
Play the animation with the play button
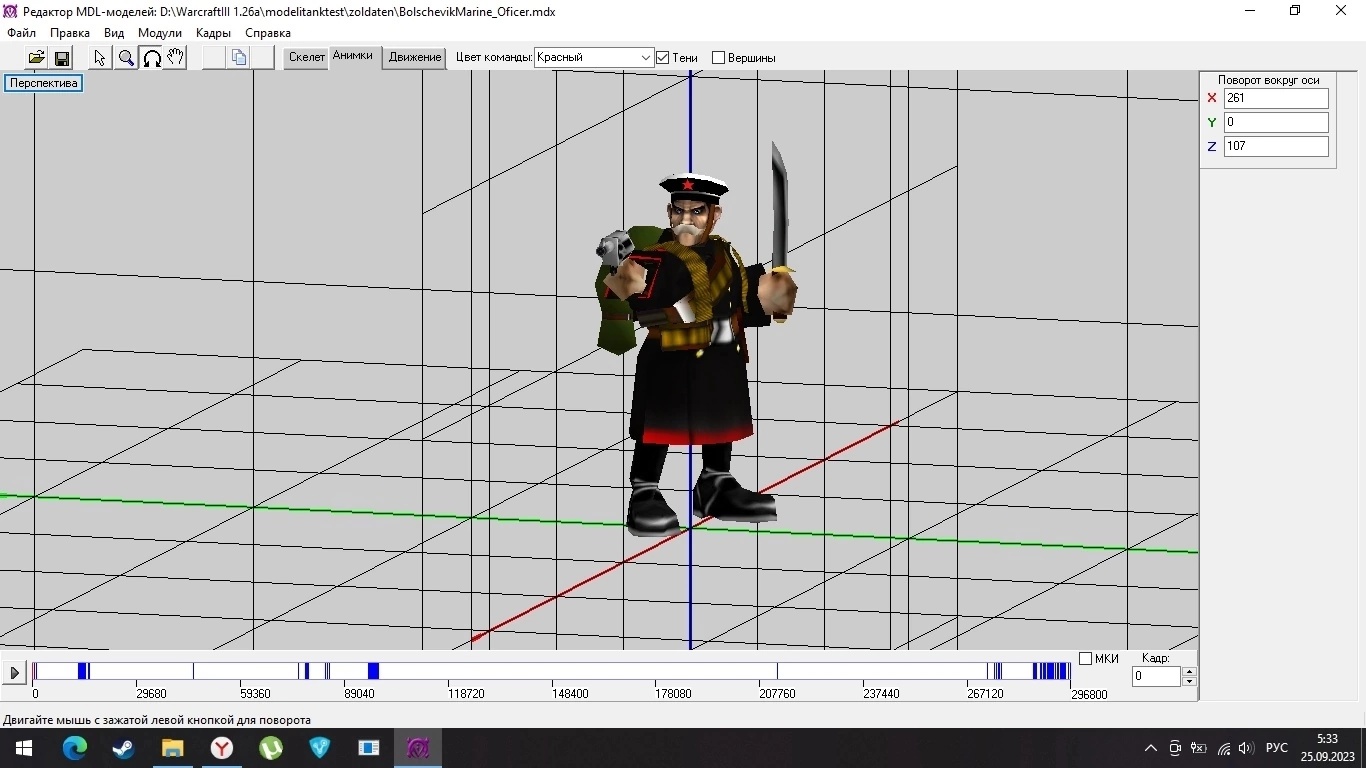pos(14,673)
